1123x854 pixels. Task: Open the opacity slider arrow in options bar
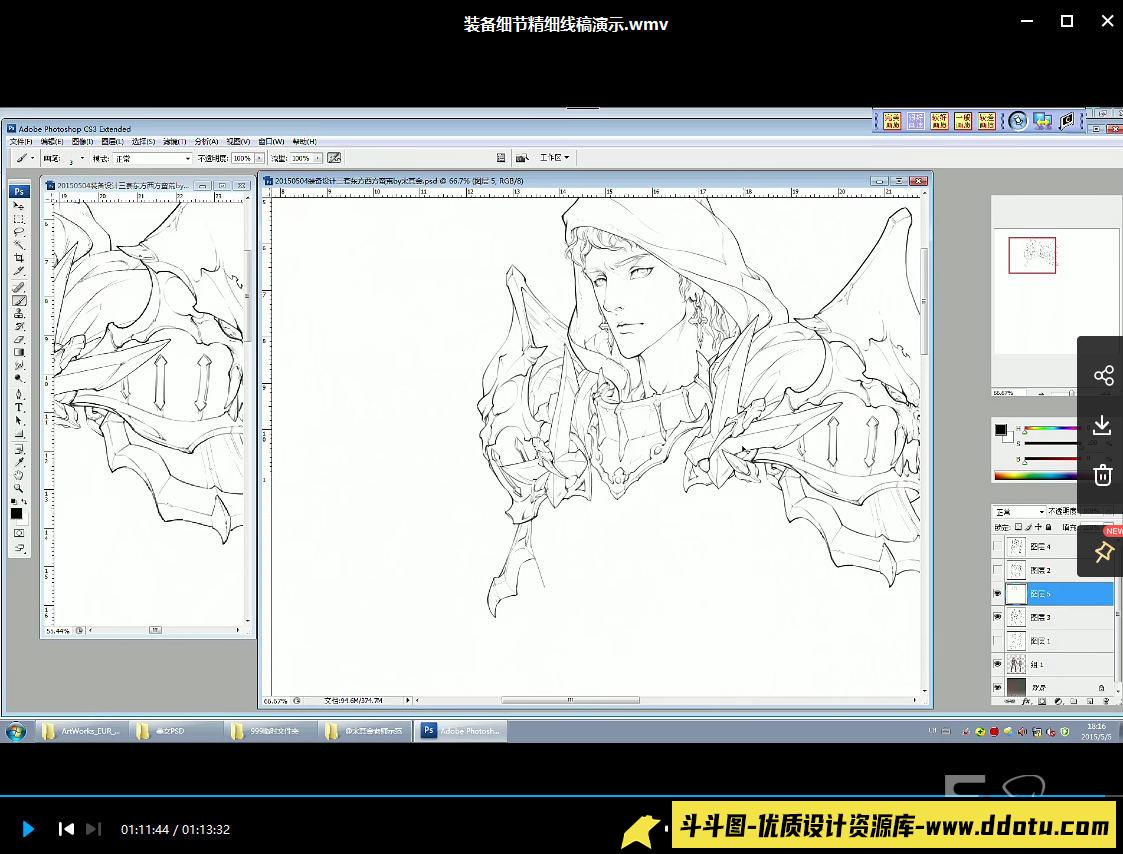tap(259, 158)
